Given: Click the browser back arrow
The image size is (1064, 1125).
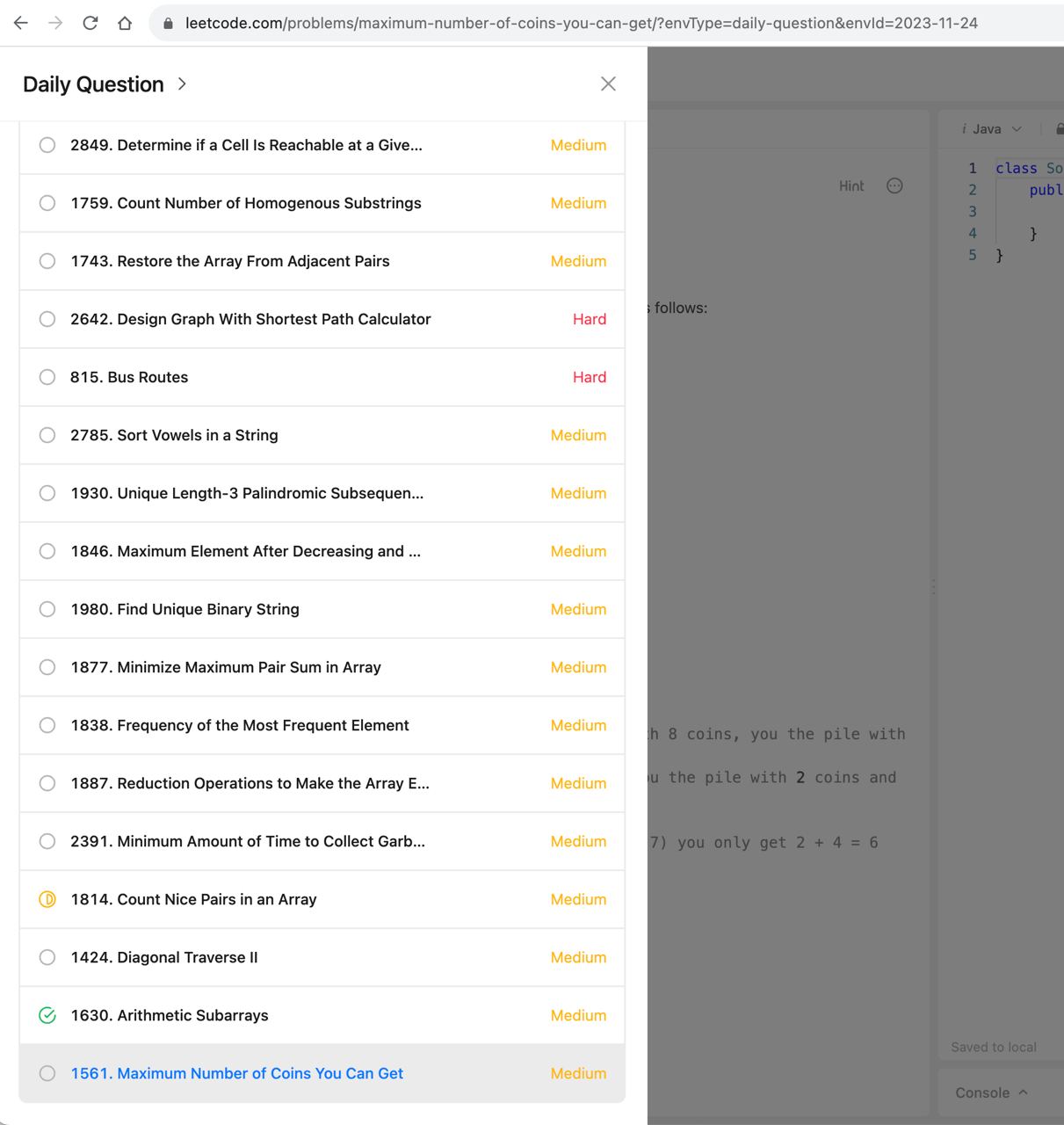Looking at the screenshot, I should (x=21, y=23).
